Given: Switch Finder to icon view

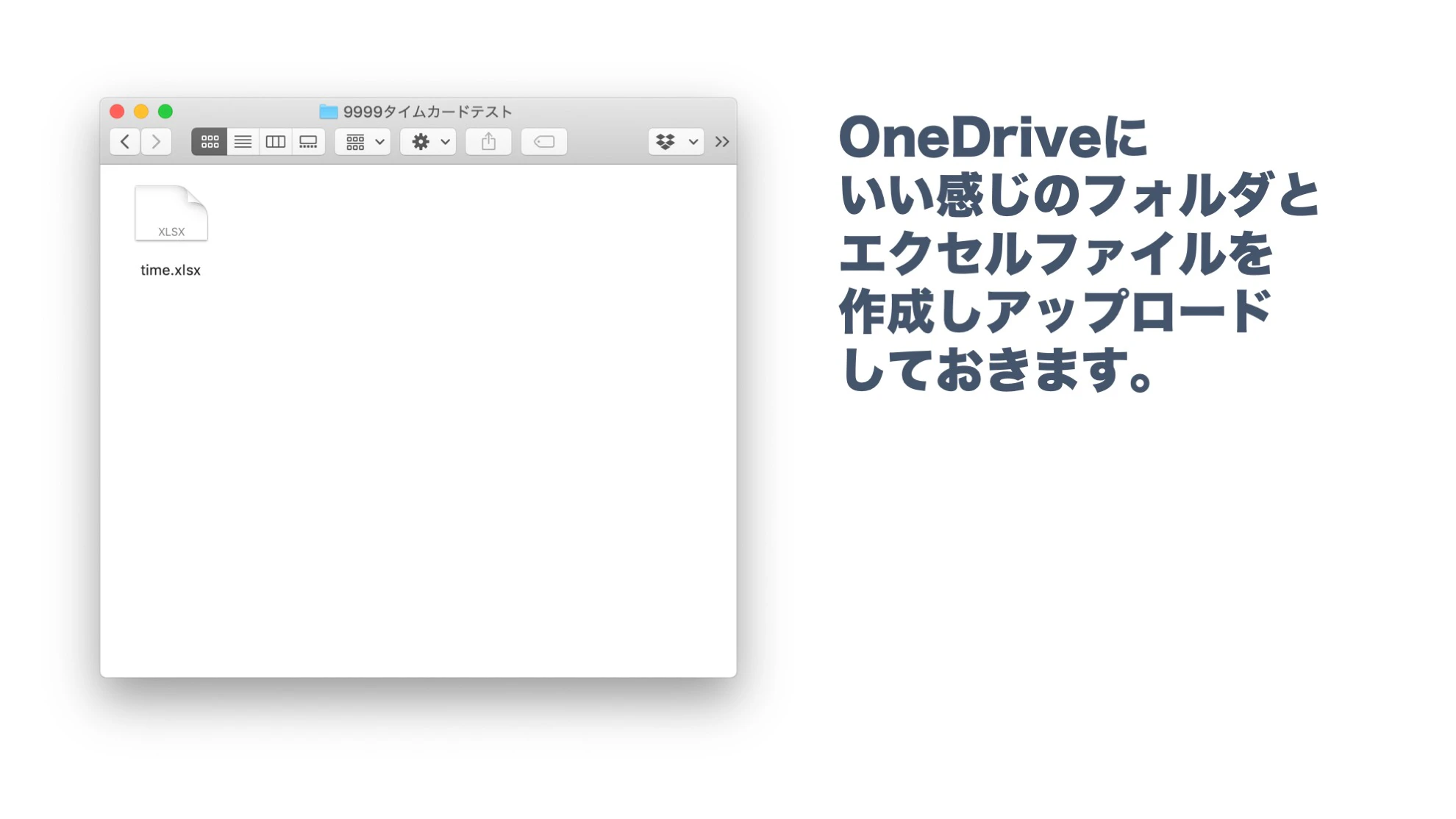Looking at the screenshot, I should [x=210, y=142].
